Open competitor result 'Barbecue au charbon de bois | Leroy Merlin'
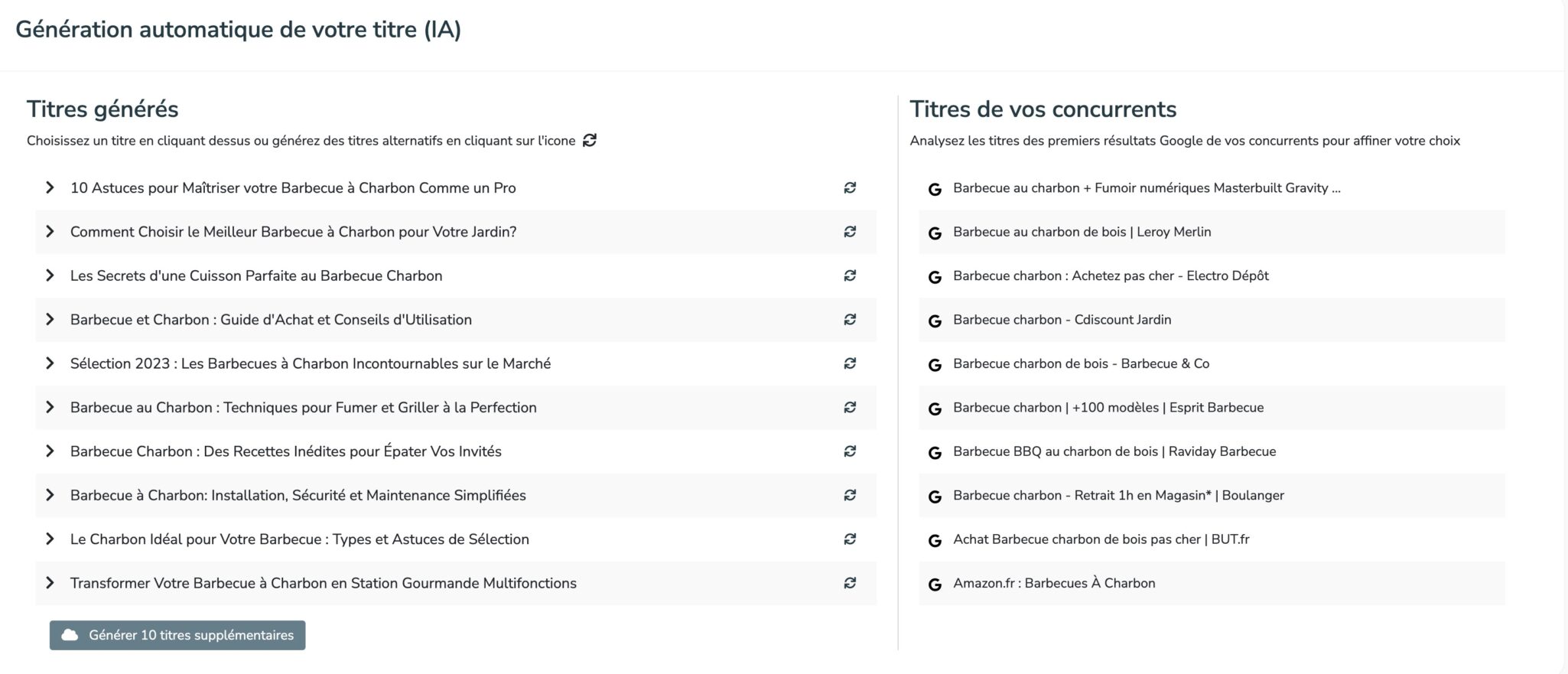The width and height of the screenshot is (1568, 674). 1082,232
